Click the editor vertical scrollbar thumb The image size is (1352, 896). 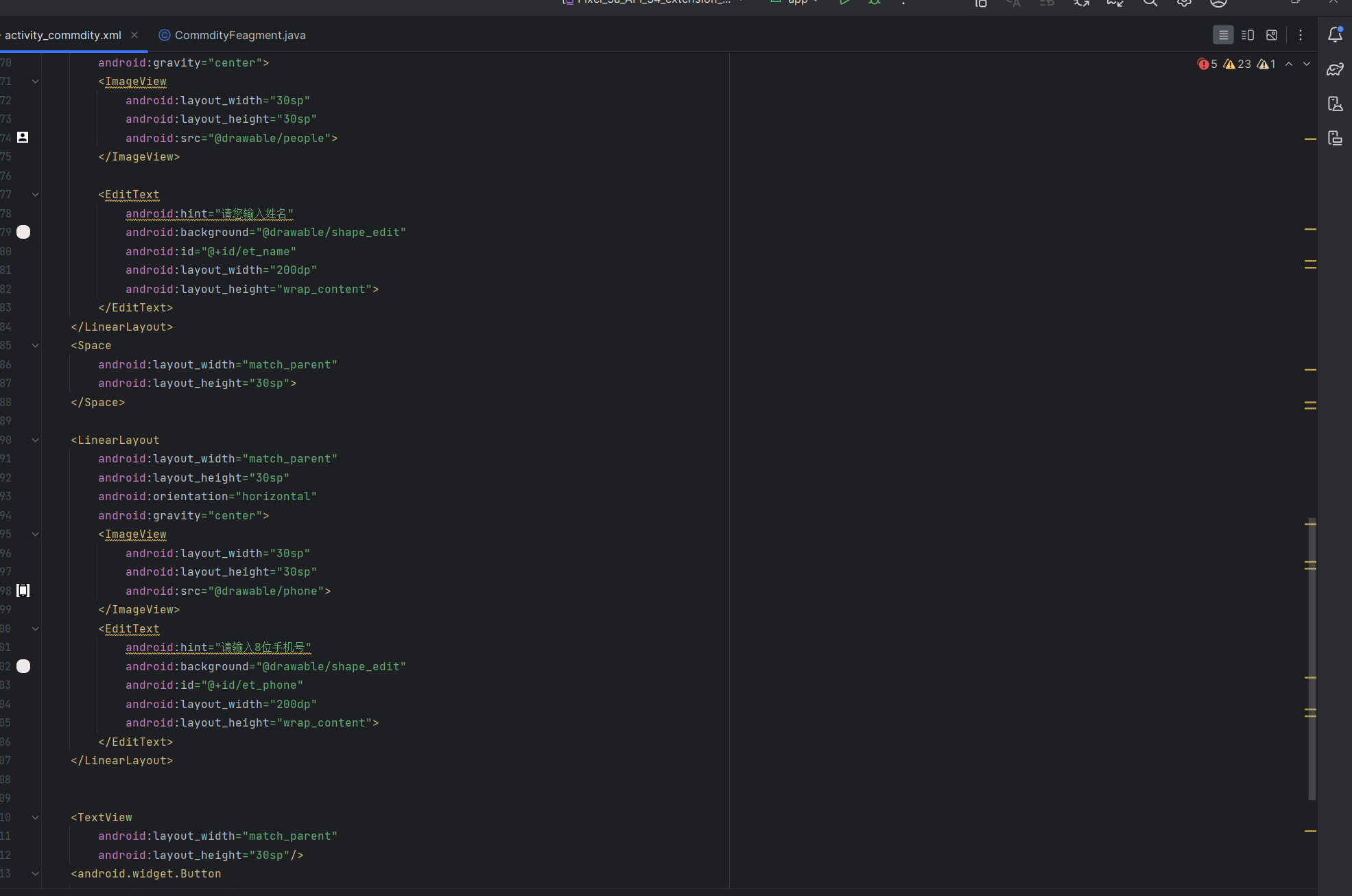[1312, 659]
